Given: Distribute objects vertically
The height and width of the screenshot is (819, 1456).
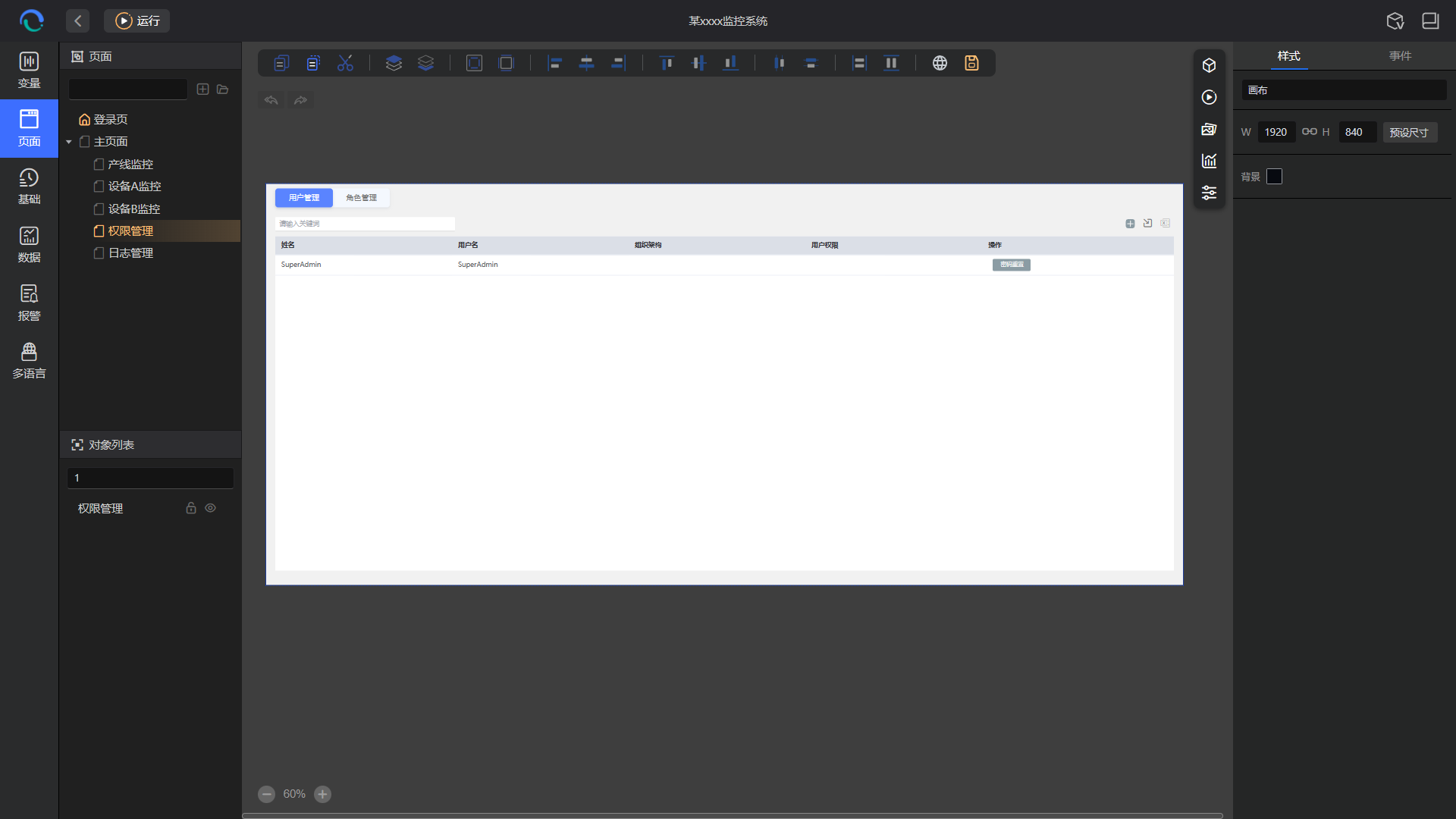Looking at the screenshot, I should (811, 63).
